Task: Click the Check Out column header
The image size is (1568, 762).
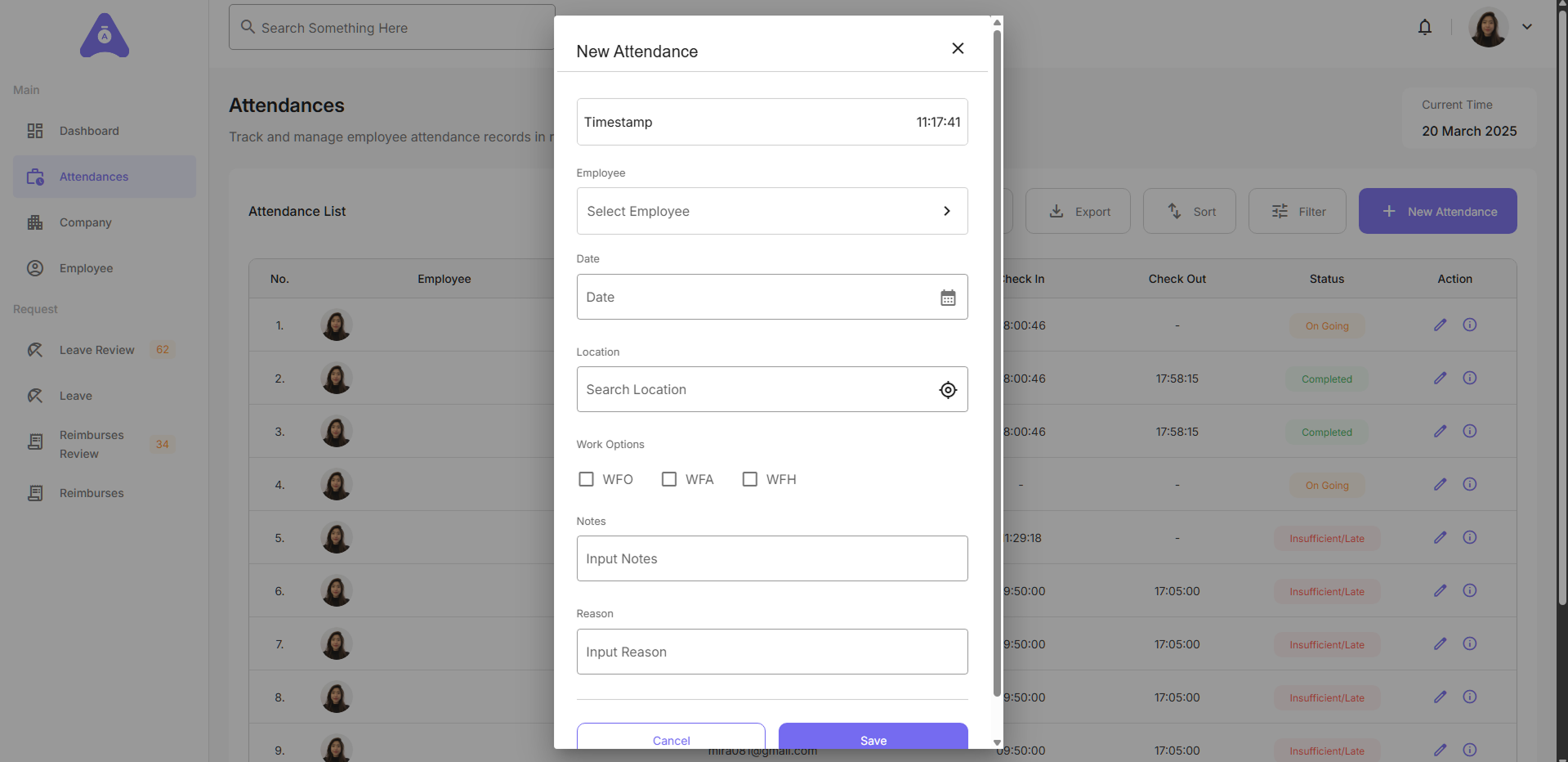Action: click(x=1177, y=279)
